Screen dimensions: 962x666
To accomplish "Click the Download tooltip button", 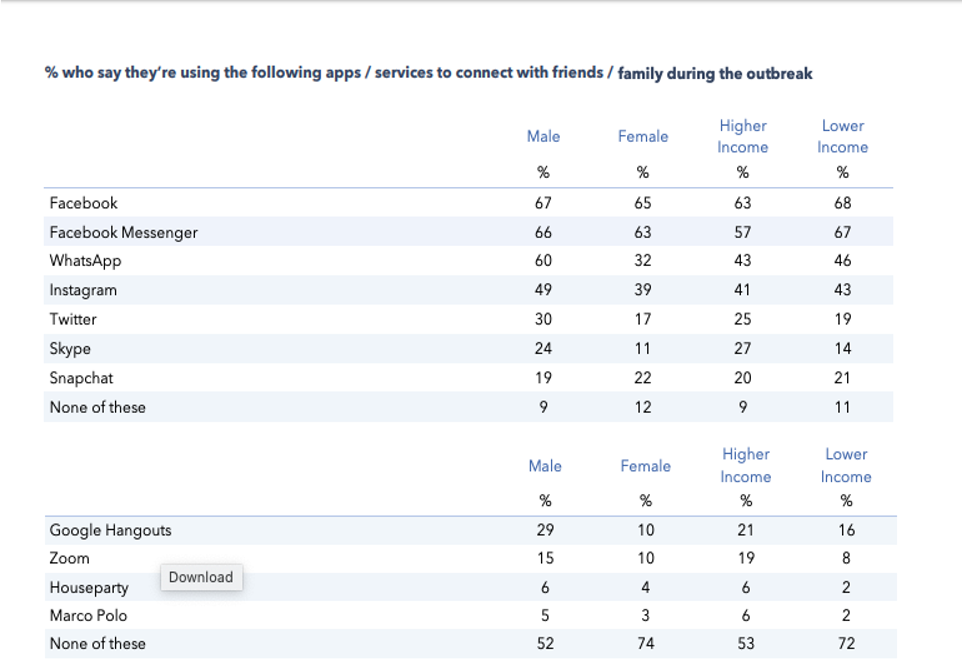I will [201, 577].
